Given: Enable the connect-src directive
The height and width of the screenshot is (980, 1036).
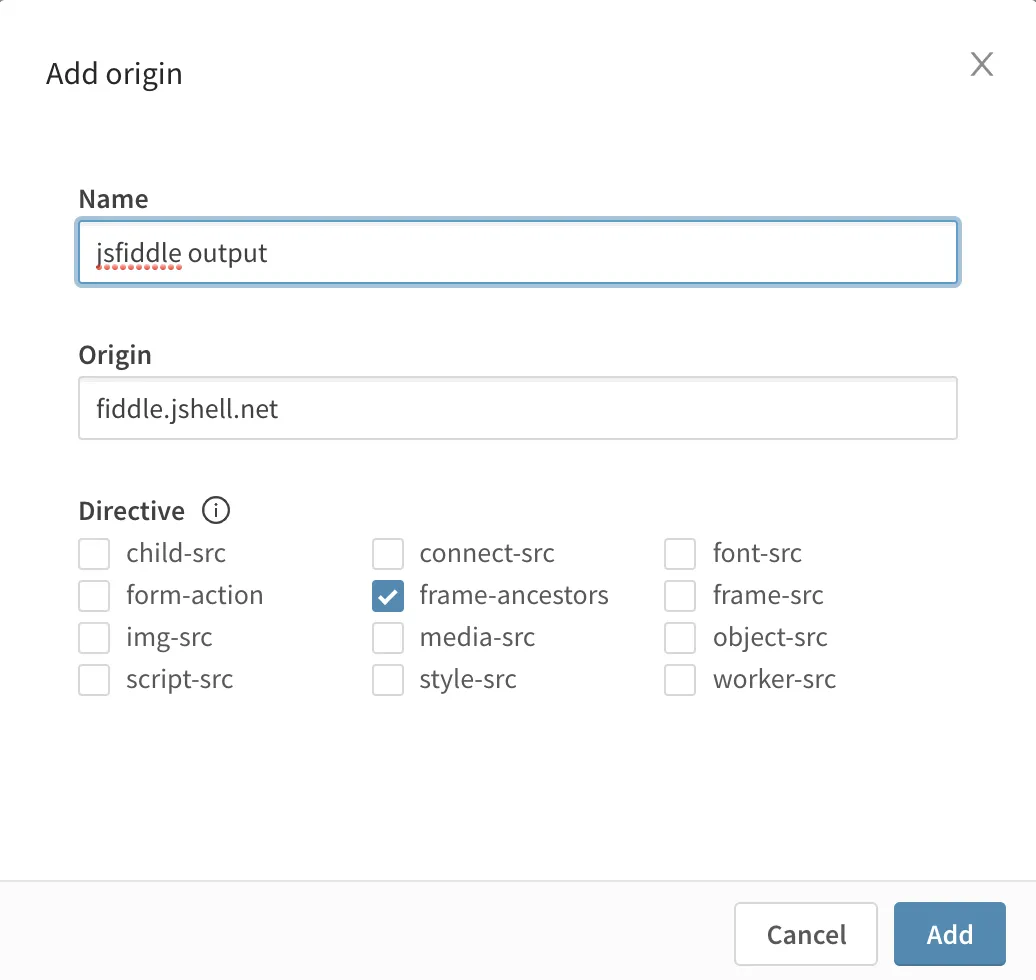Looking at the screenshot, I should point(388,553).
